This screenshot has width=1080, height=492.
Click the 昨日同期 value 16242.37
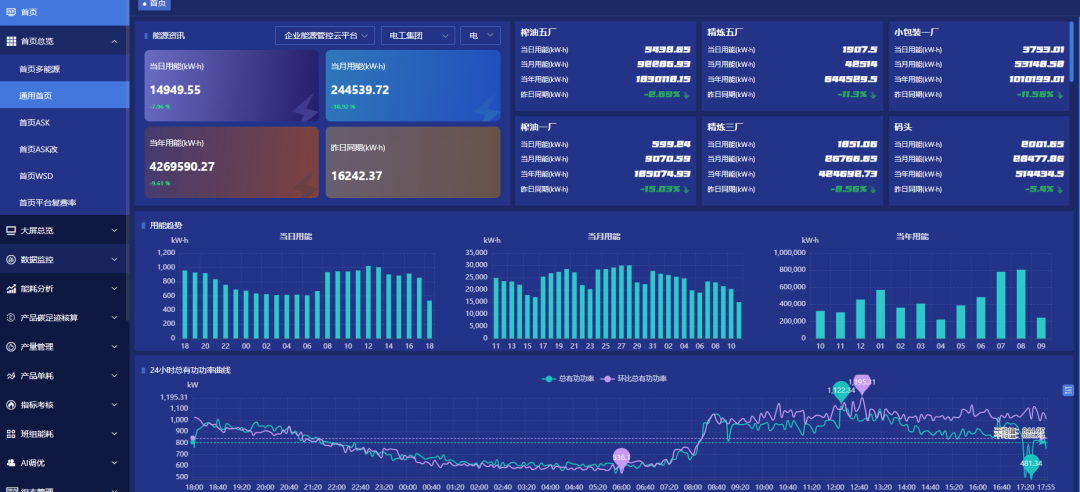[x=356, y=176]
